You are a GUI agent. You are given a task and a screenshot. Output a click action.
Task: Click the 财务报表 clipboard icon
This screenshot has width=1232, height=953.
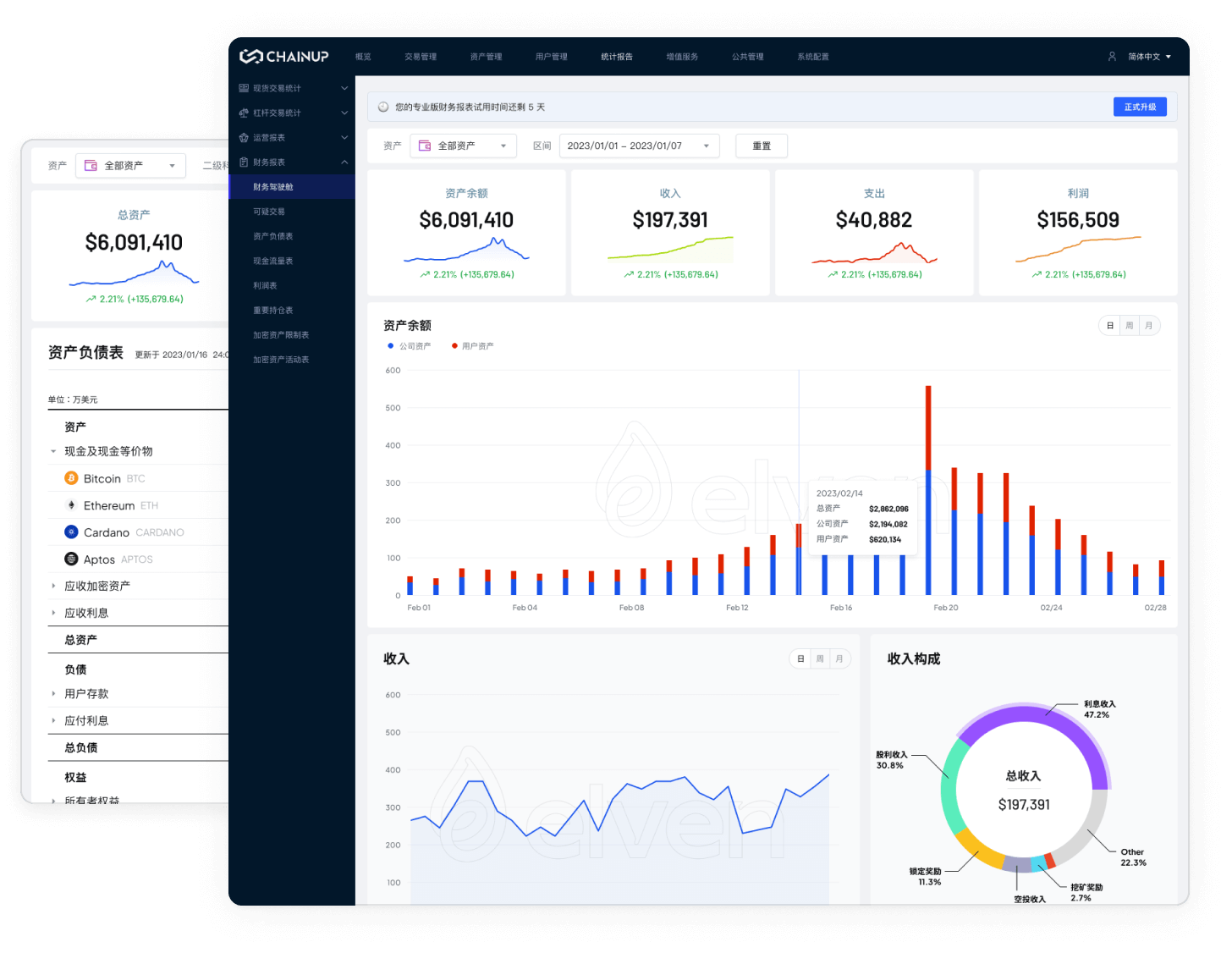pyautogui.click(x=243, y=162)
